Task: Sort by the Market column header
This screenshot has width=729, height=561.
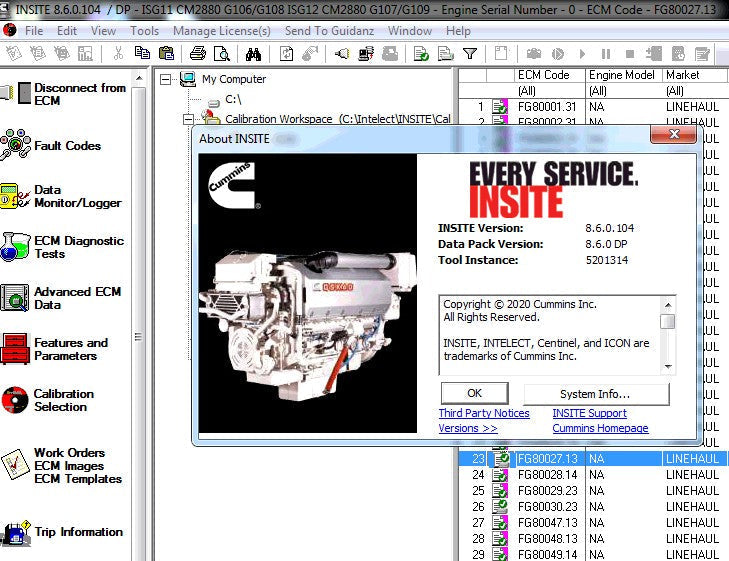Action: tap(695, 75)
